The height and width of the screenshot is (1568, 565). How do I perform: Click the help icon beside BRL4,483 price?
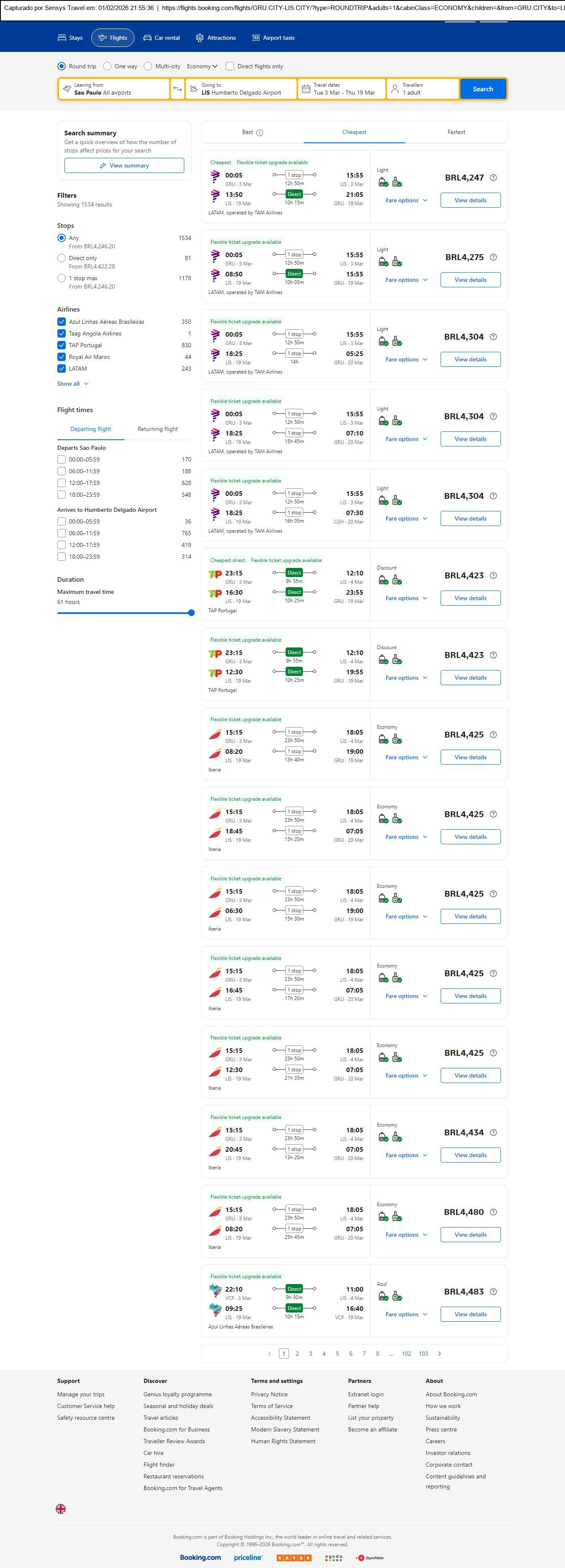(493, 1291)
